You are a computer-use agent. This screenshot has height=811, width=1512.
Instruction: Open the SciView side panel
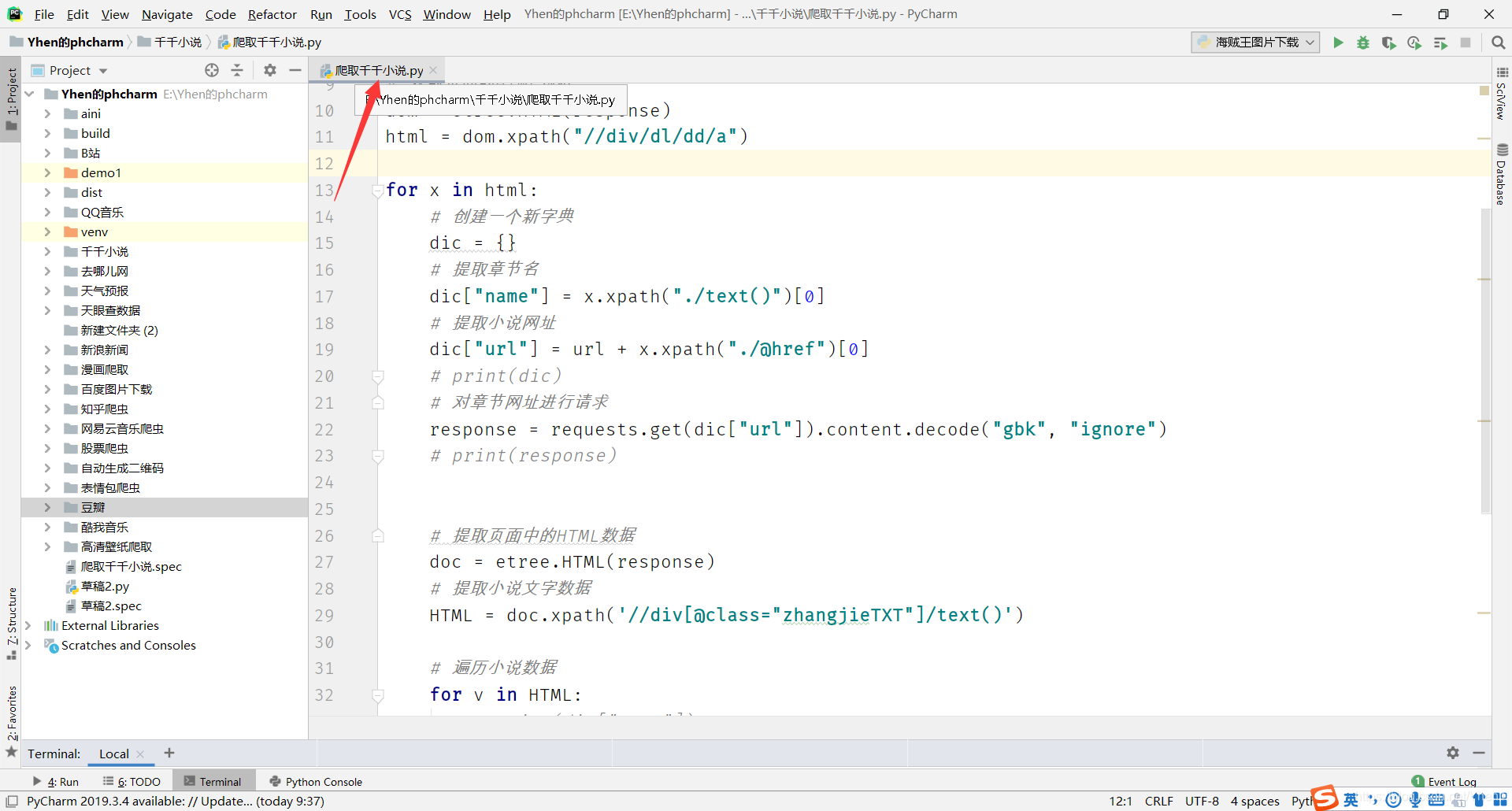[1502, 93]
